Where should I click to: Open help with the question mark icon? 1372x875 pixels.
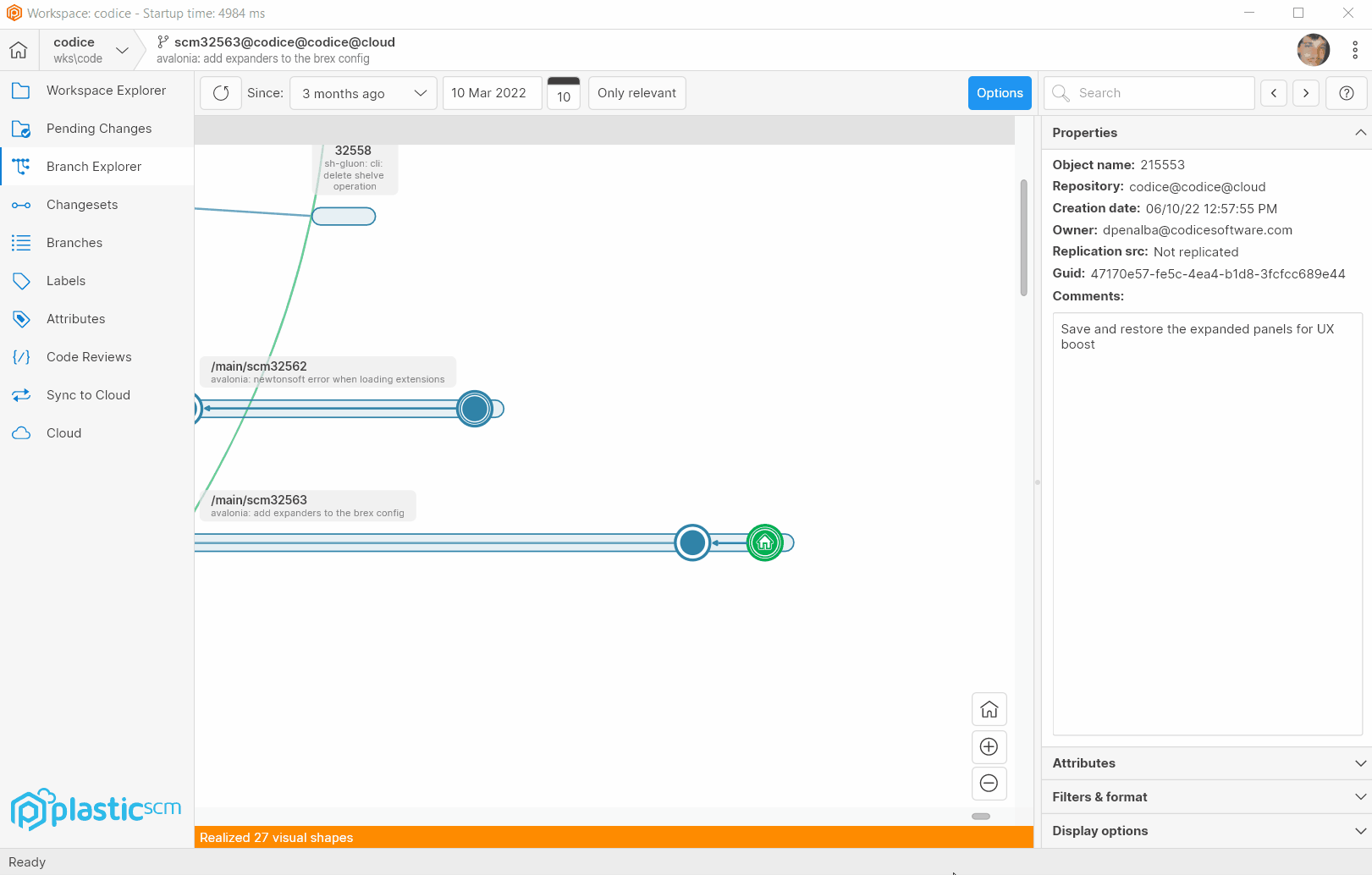(1346, 93)
